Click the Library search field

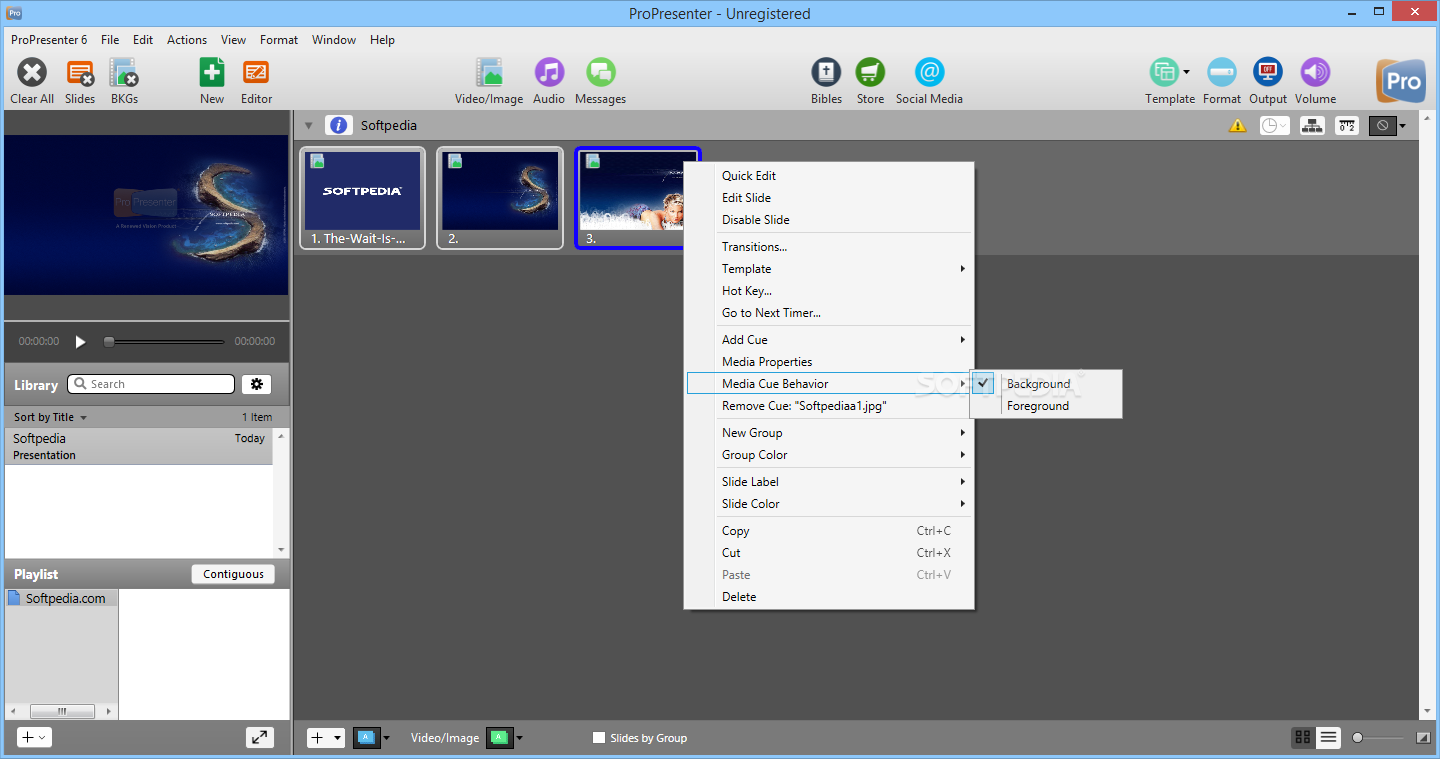click(151, 384)
